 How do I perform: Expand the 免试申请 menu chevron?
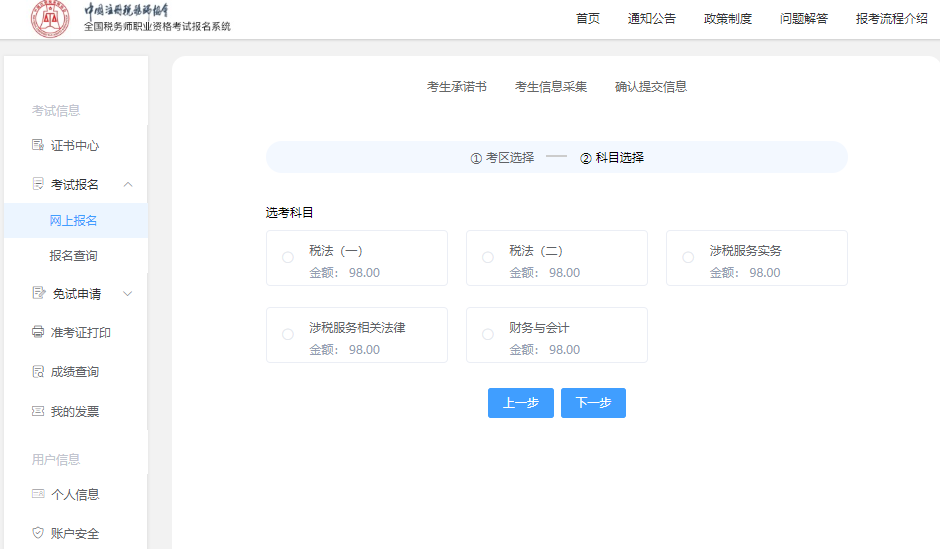pos(128,293)
